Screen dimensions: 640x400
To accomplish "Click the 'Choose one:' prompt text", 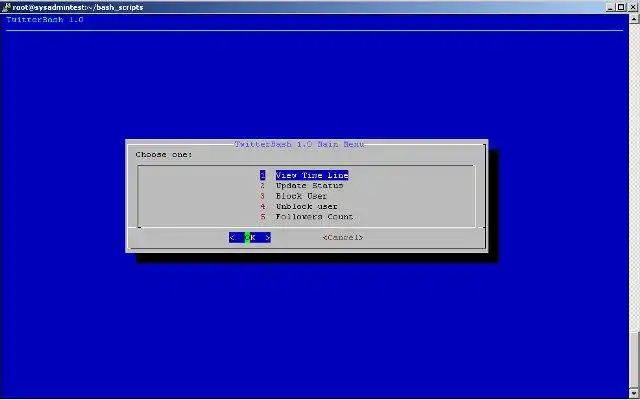I will [164, 155].
